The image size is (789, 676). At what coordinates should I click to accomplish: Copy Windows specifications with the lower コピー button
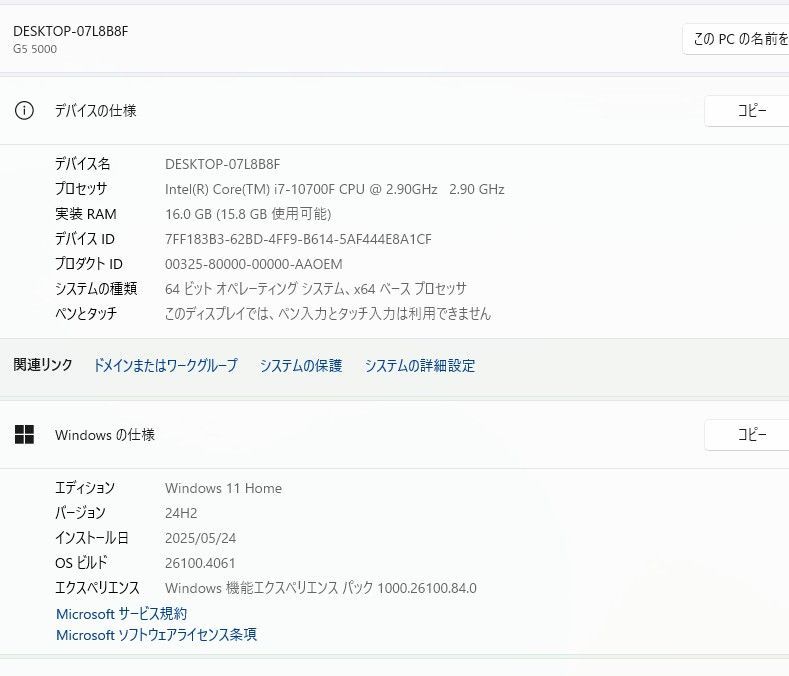coord(747,435)
